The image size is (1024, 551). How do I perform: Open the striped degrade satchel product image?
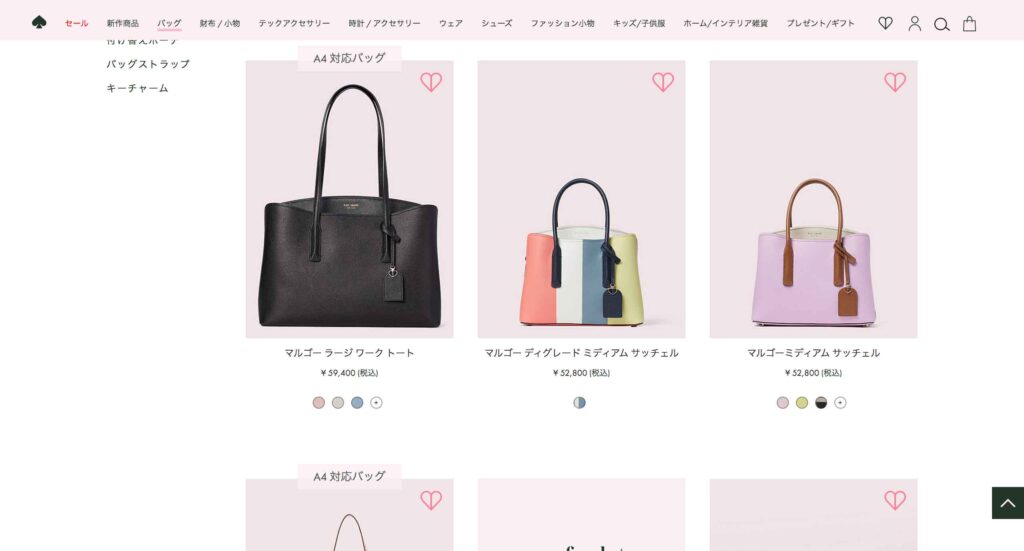[x=581, y=199]
